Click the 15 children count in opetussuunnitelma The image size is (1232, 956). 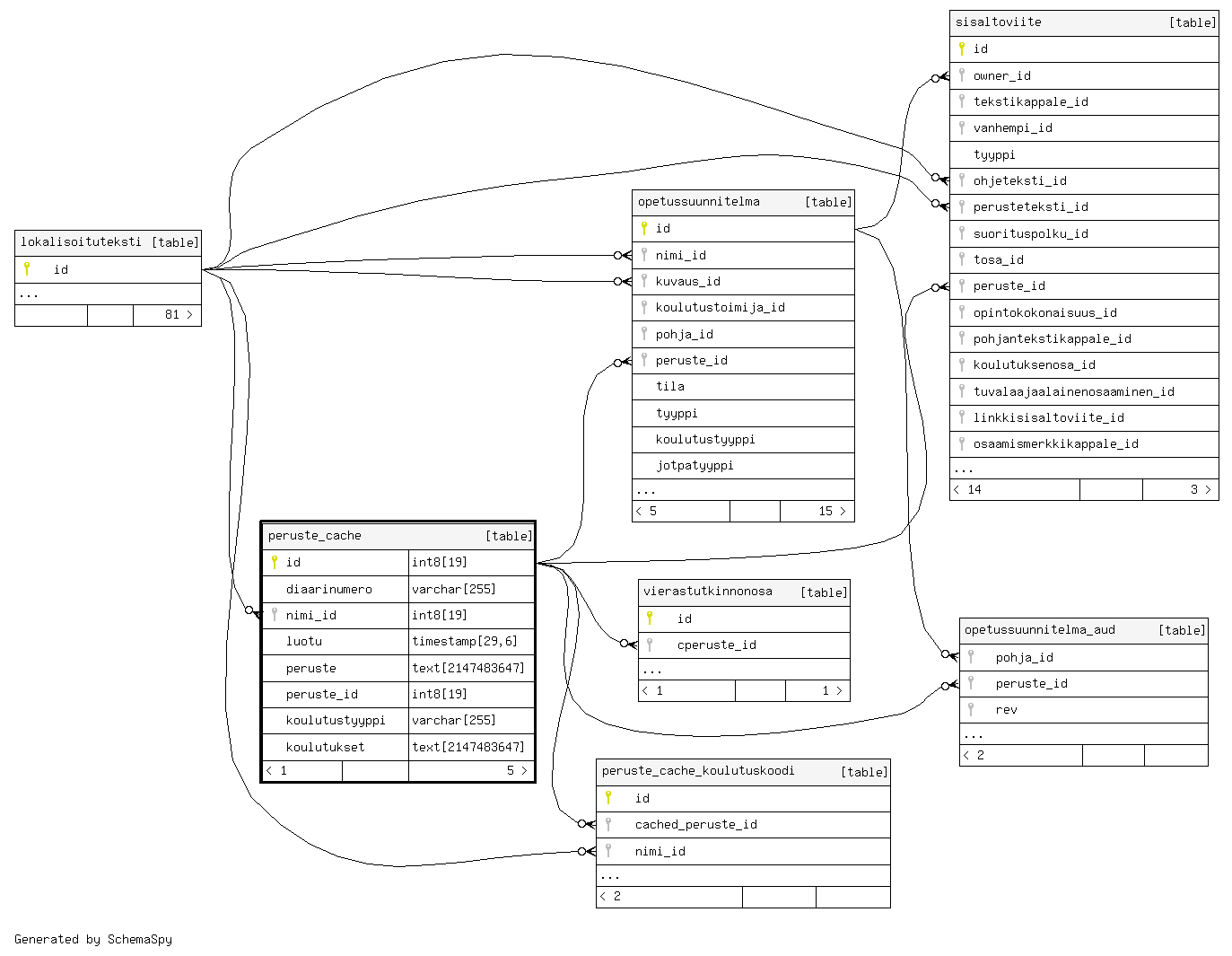826,511
